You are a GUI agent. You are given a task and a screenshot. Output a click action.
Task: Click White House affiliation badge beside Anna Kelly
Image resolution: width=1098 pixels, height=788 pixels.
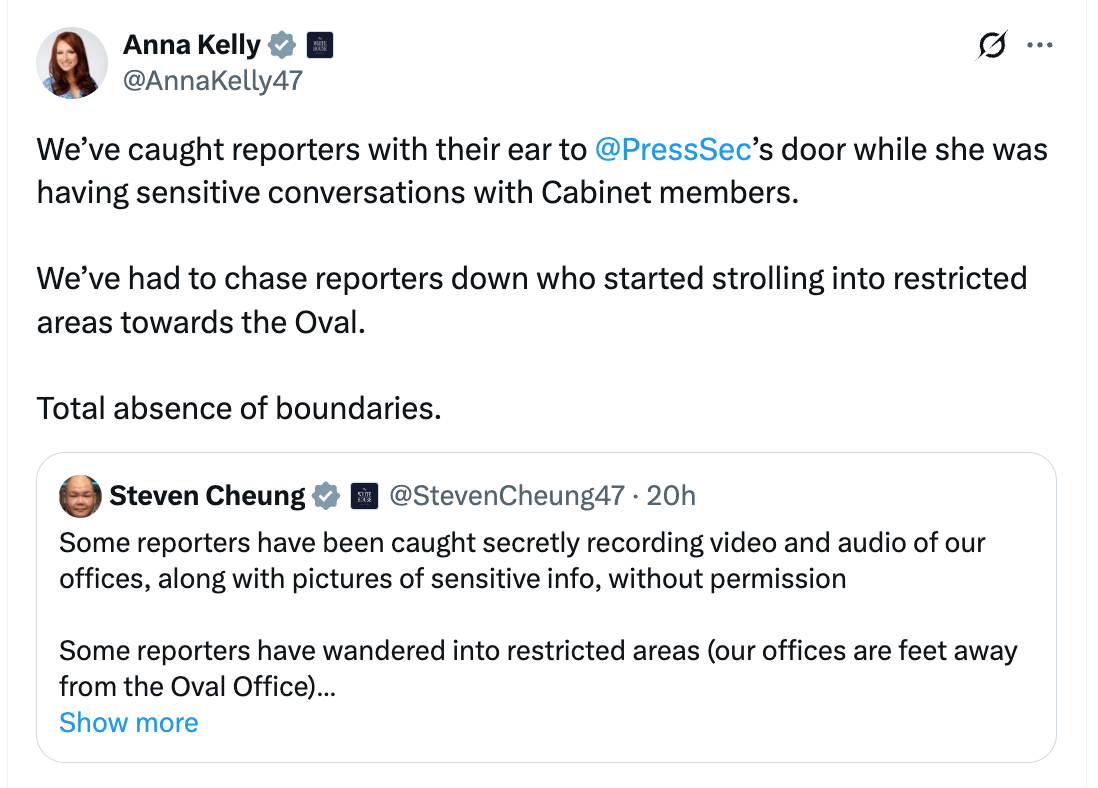pos(318,45)
